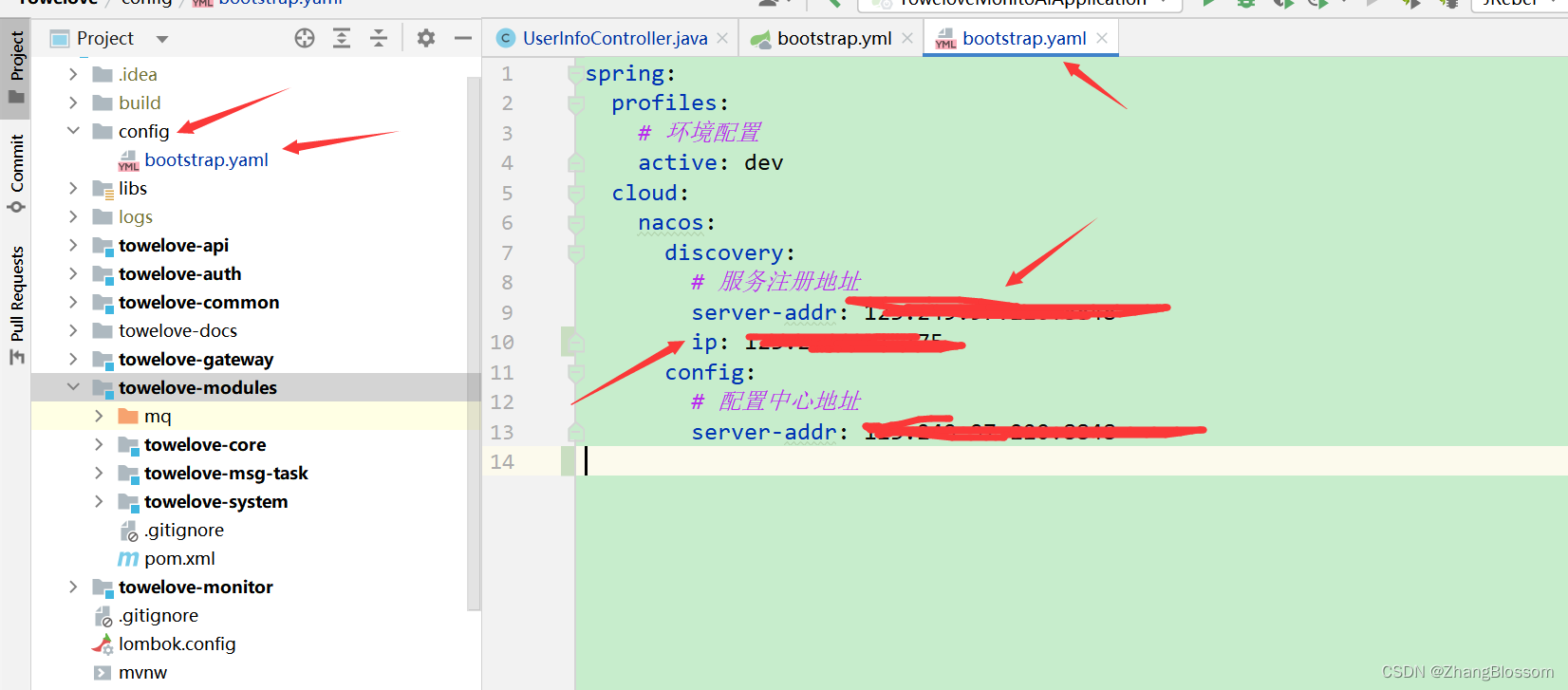Image resolution: width=1568 pixels, height=690 pixels.
Task: Select bootstrap.yaml in the config folder
Action: tap(206, 159)
